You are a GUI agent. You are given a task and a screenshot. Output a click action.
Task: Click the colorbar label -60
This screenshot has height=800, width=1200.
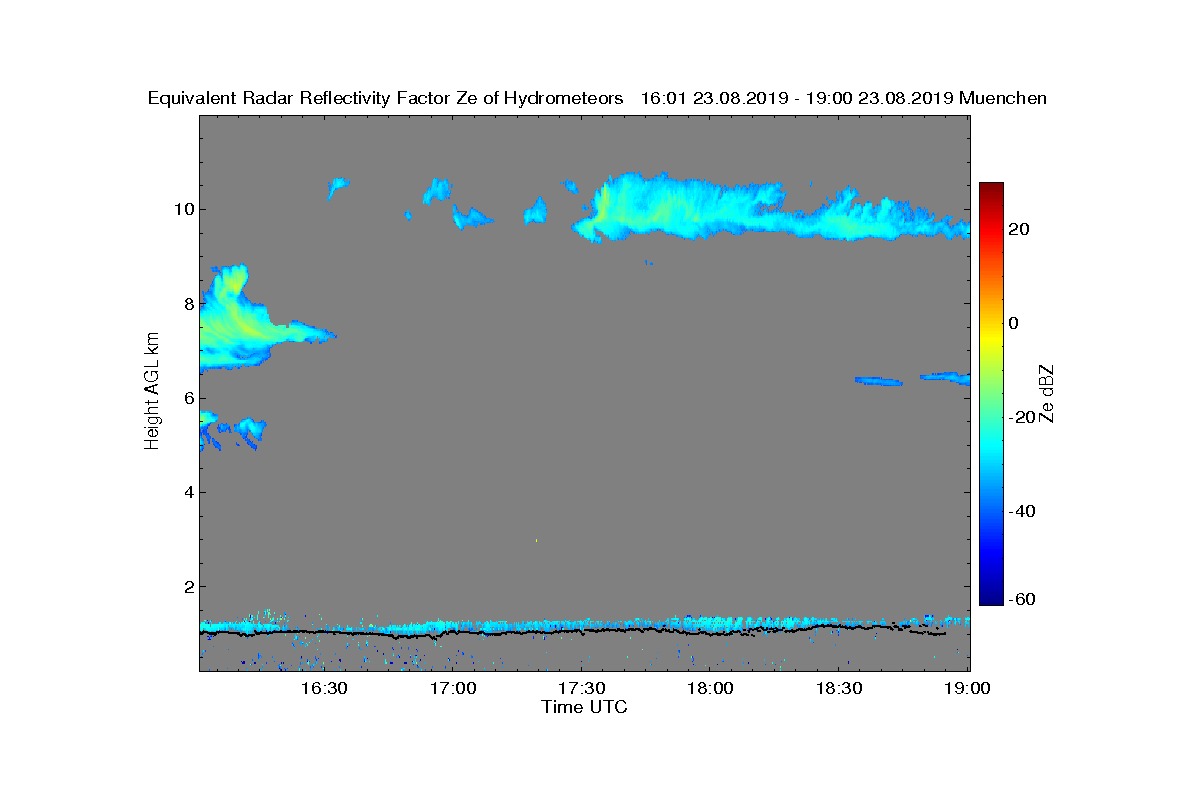(x=1022, y=599)
